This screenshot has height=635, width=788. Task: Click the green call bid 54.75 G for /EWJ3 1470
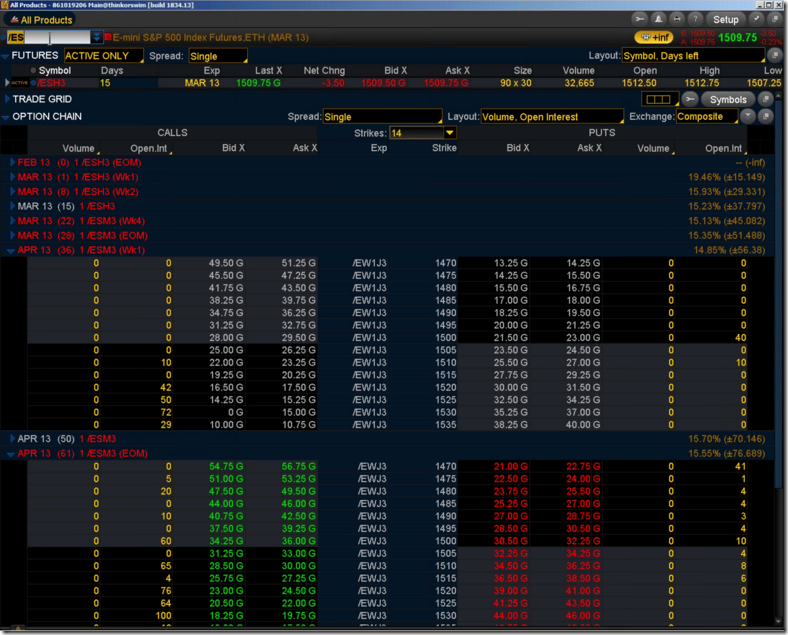coord(226,466)
